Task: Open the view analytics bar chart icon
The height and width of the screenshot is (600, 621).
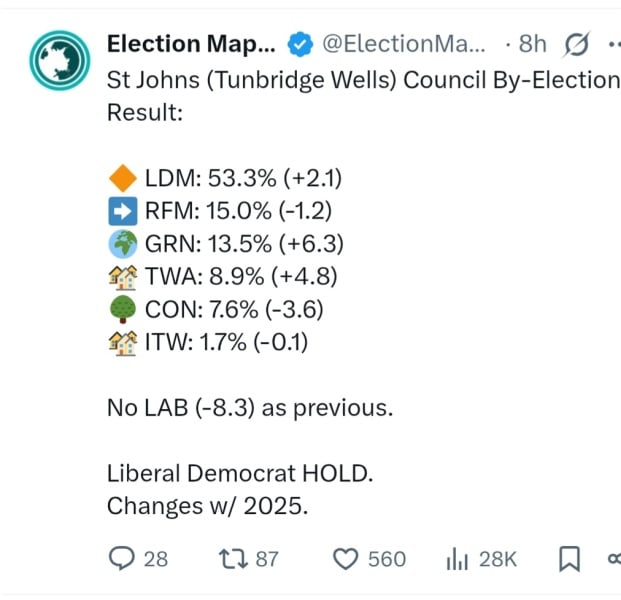Action: [x=457, y=558]
